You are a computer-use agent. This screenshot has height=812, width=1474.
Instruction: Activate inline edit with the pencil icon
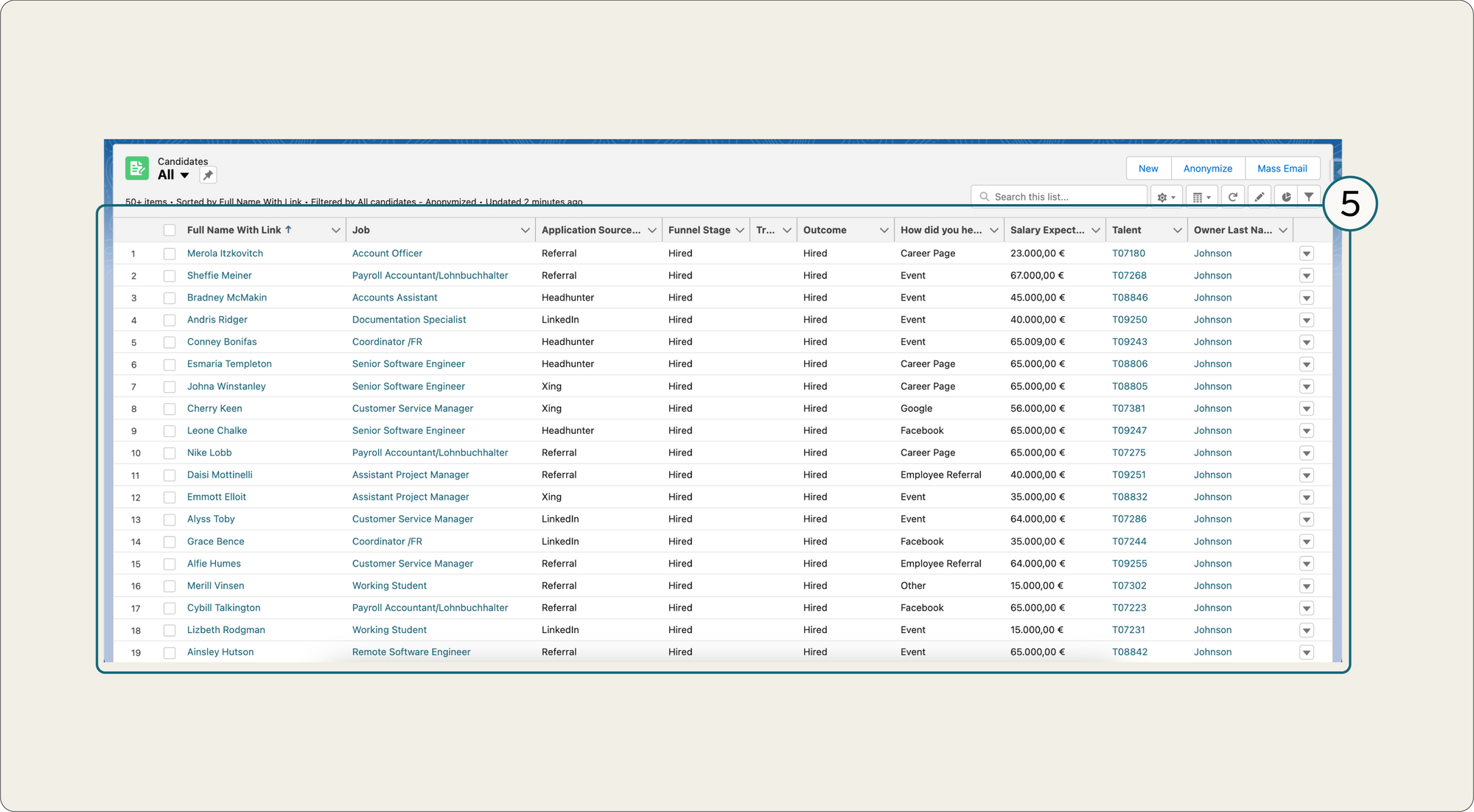pyautogui.click(x=1260, y=196)
